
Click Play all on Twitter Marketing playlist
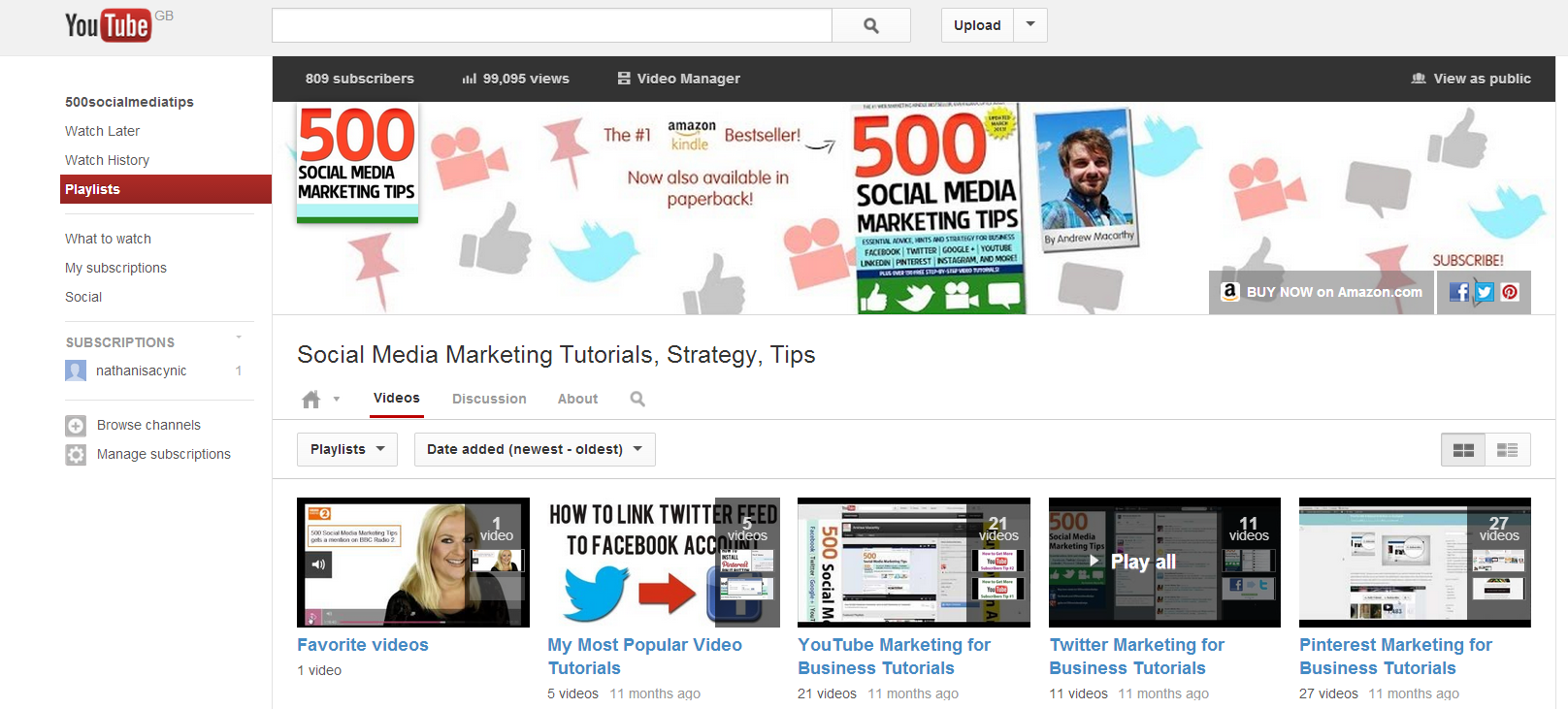point(1132,562)
